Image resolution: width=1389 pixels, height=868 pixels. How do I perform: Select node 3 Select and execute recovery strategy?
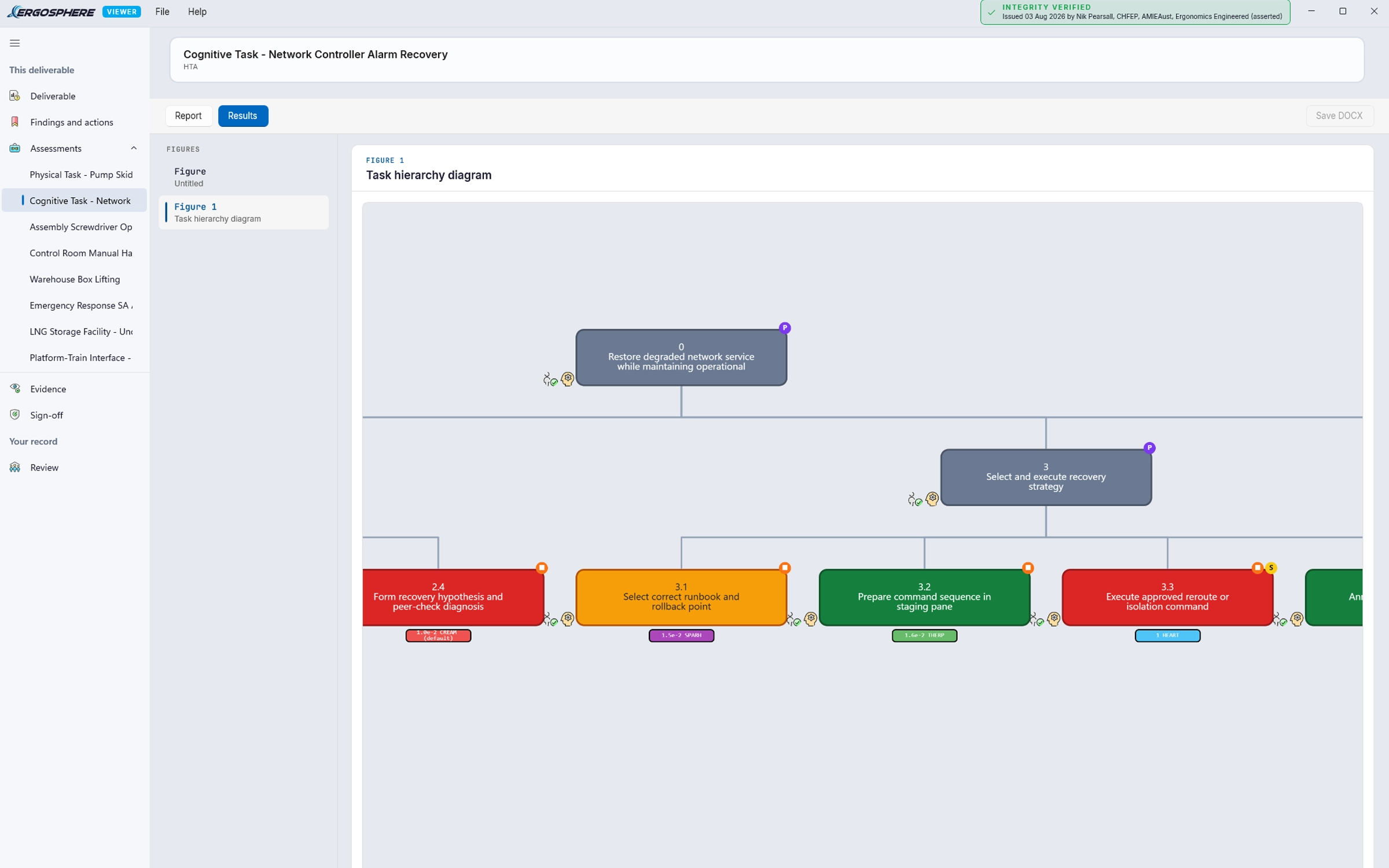point(1046,477)
